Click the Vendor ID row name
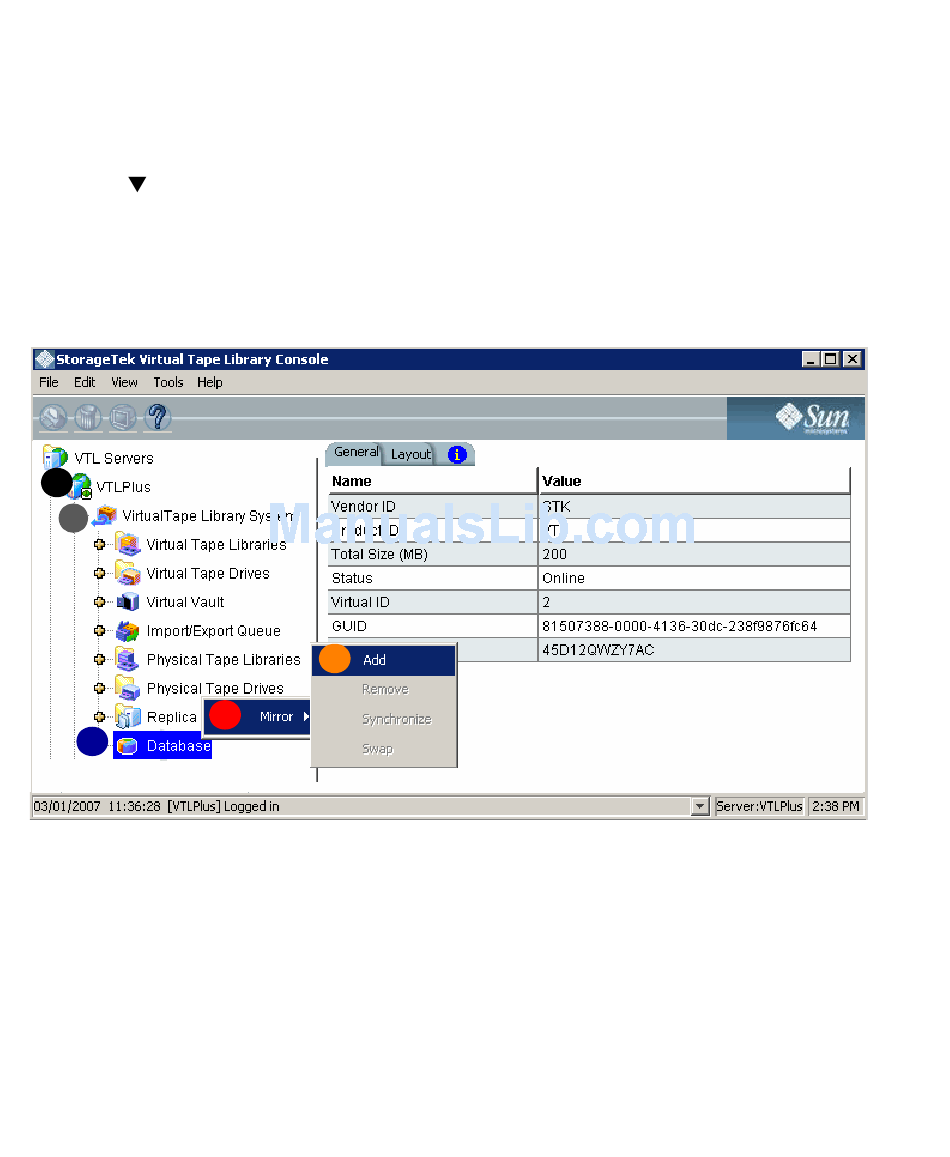 click(x=363, y=507)
